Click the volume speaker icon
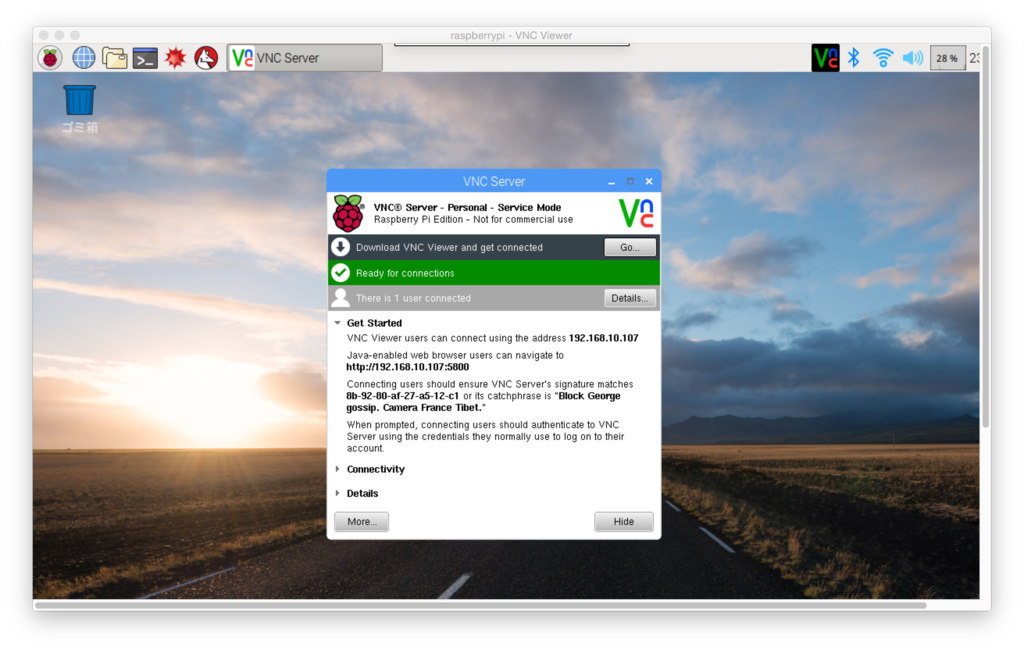1024x650 pixels. click(912, 58)
